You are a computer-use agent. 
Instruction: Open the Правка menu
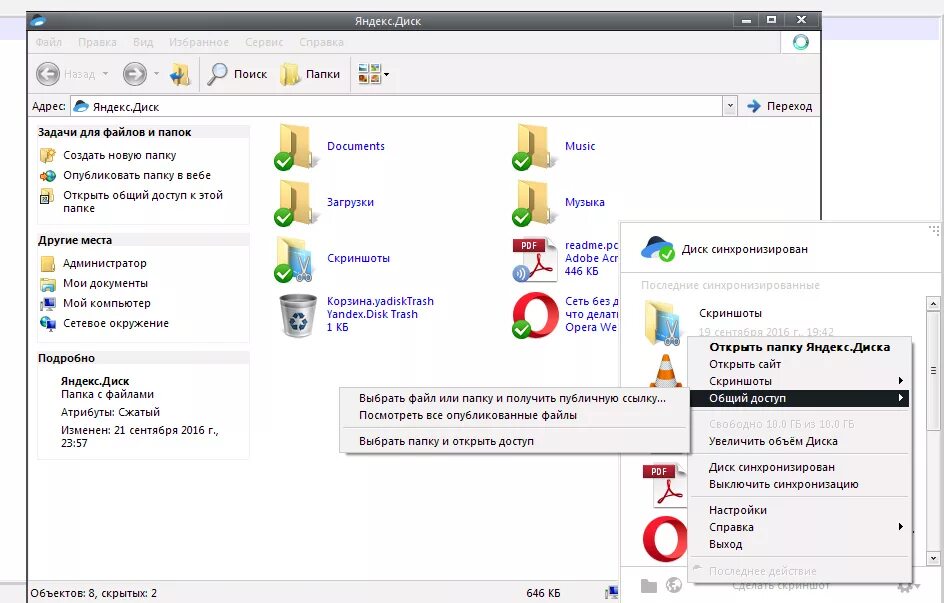97,42
